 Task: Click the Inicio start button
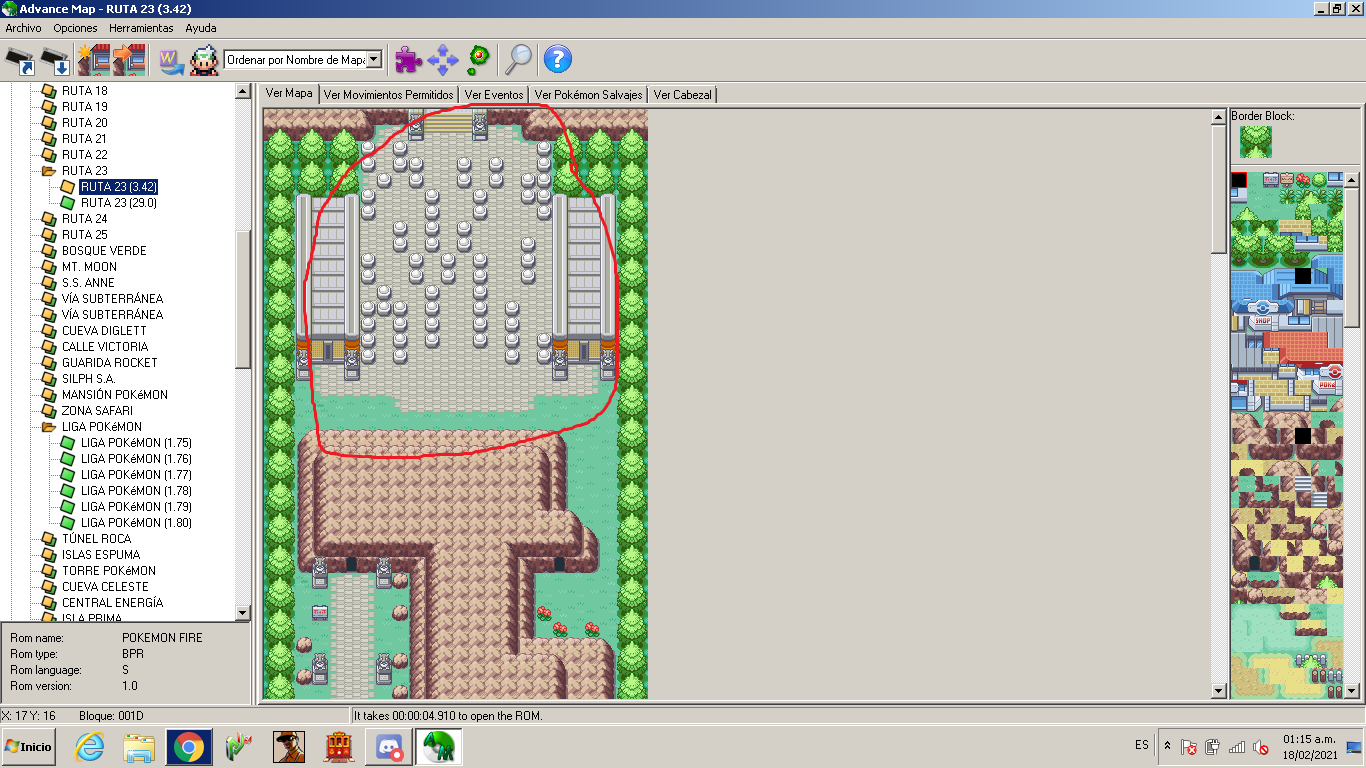coord(29,747)
